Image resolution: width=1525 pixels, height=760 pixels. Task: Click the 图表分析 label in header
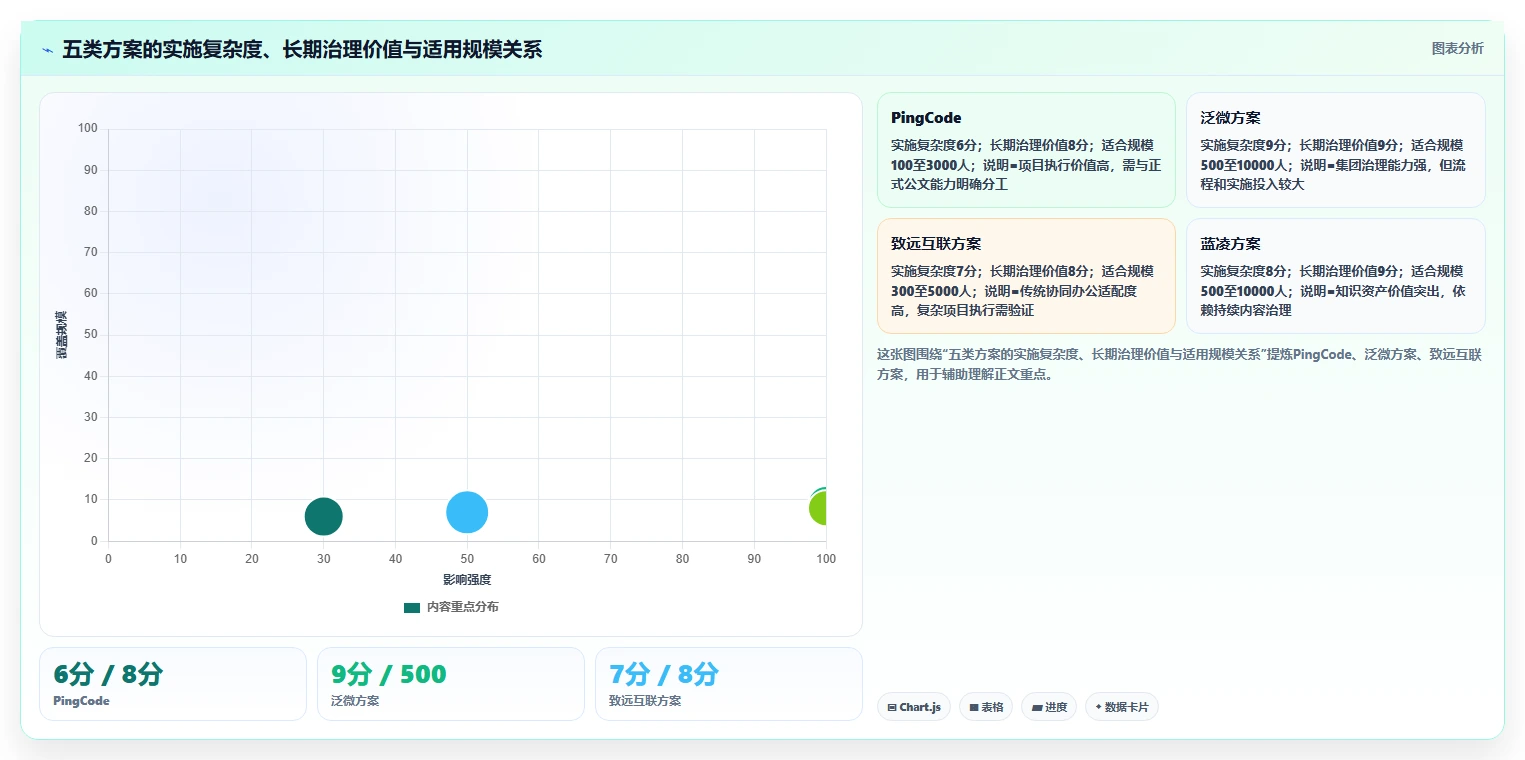[x=1457, y=48]
